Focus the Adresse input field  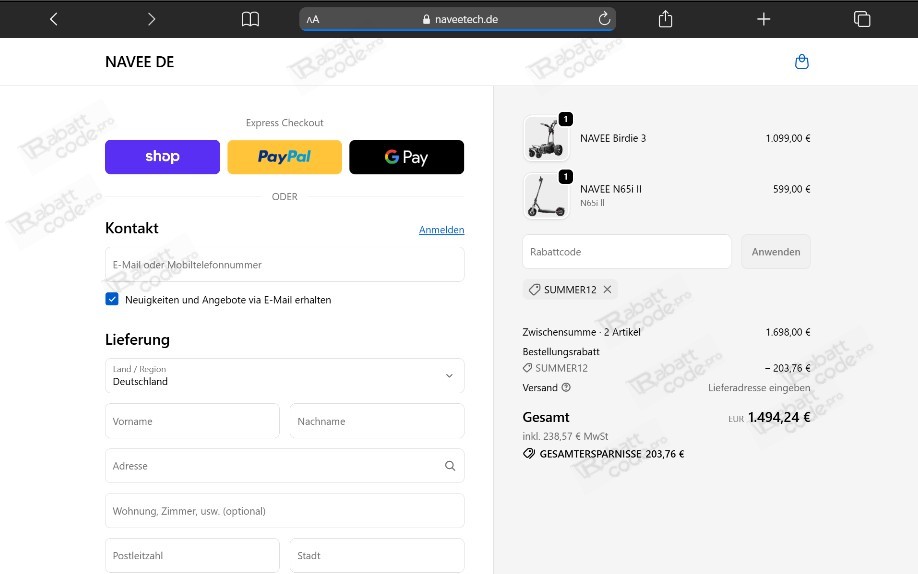pyautogui.click(x=285, y=466)
